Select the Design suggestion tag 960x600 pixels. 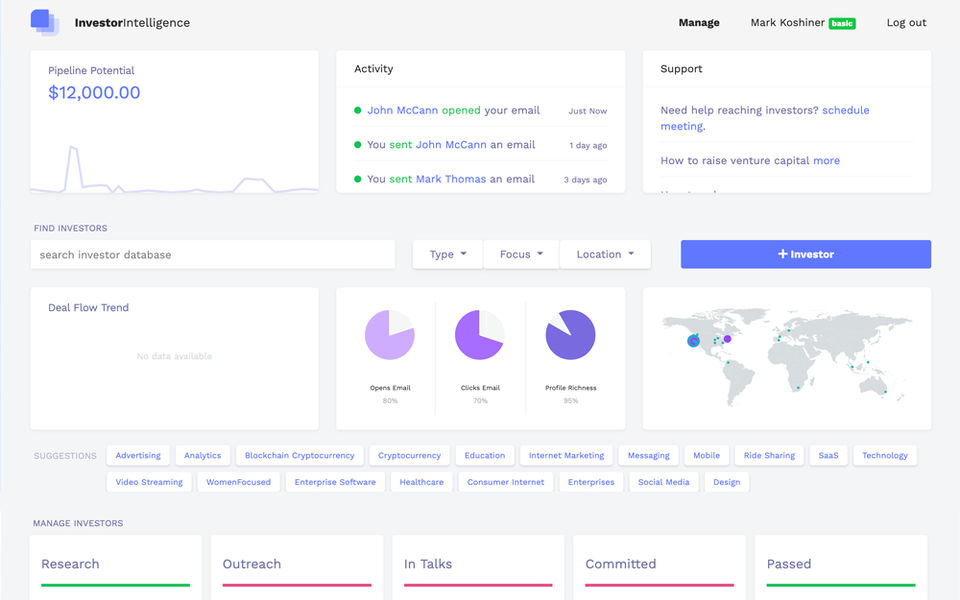coord(727,482)
